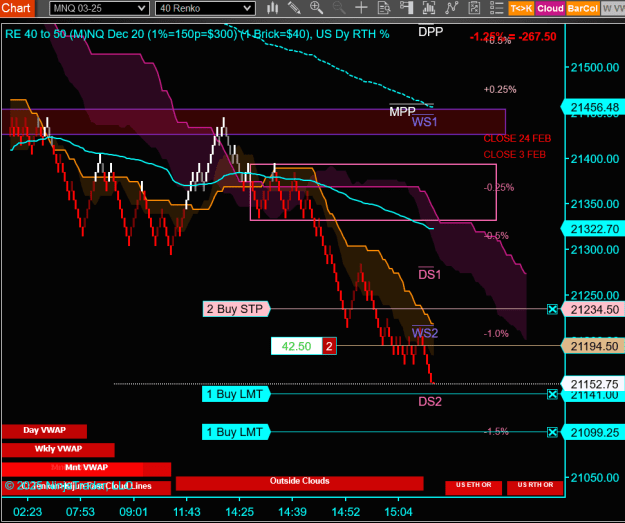Toggle the BarCol bar color button
This screenshot has height=523, width=625.
tap(582, 8)
